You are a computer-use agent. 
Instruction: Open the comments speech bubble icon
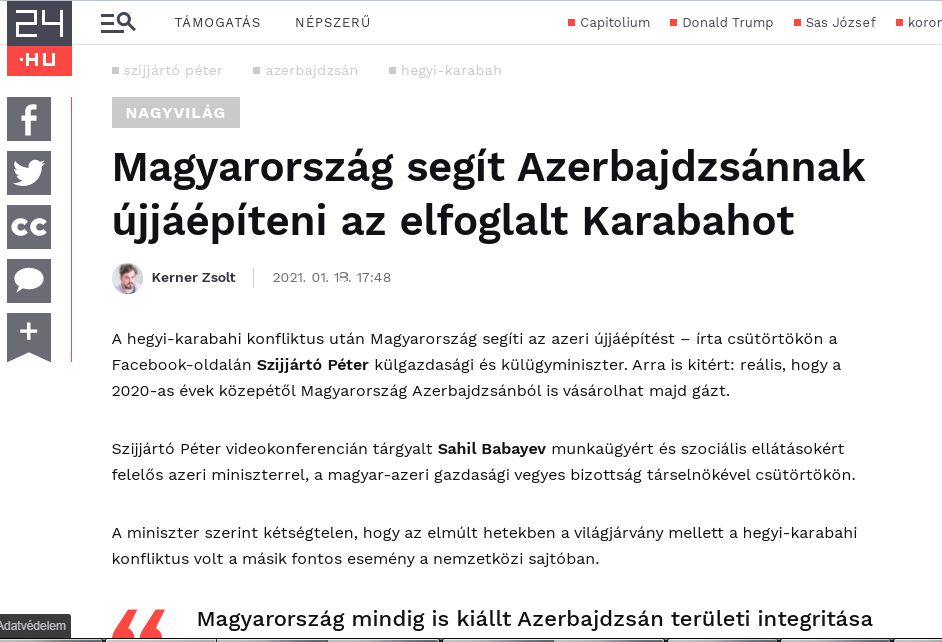click(29, 281)
